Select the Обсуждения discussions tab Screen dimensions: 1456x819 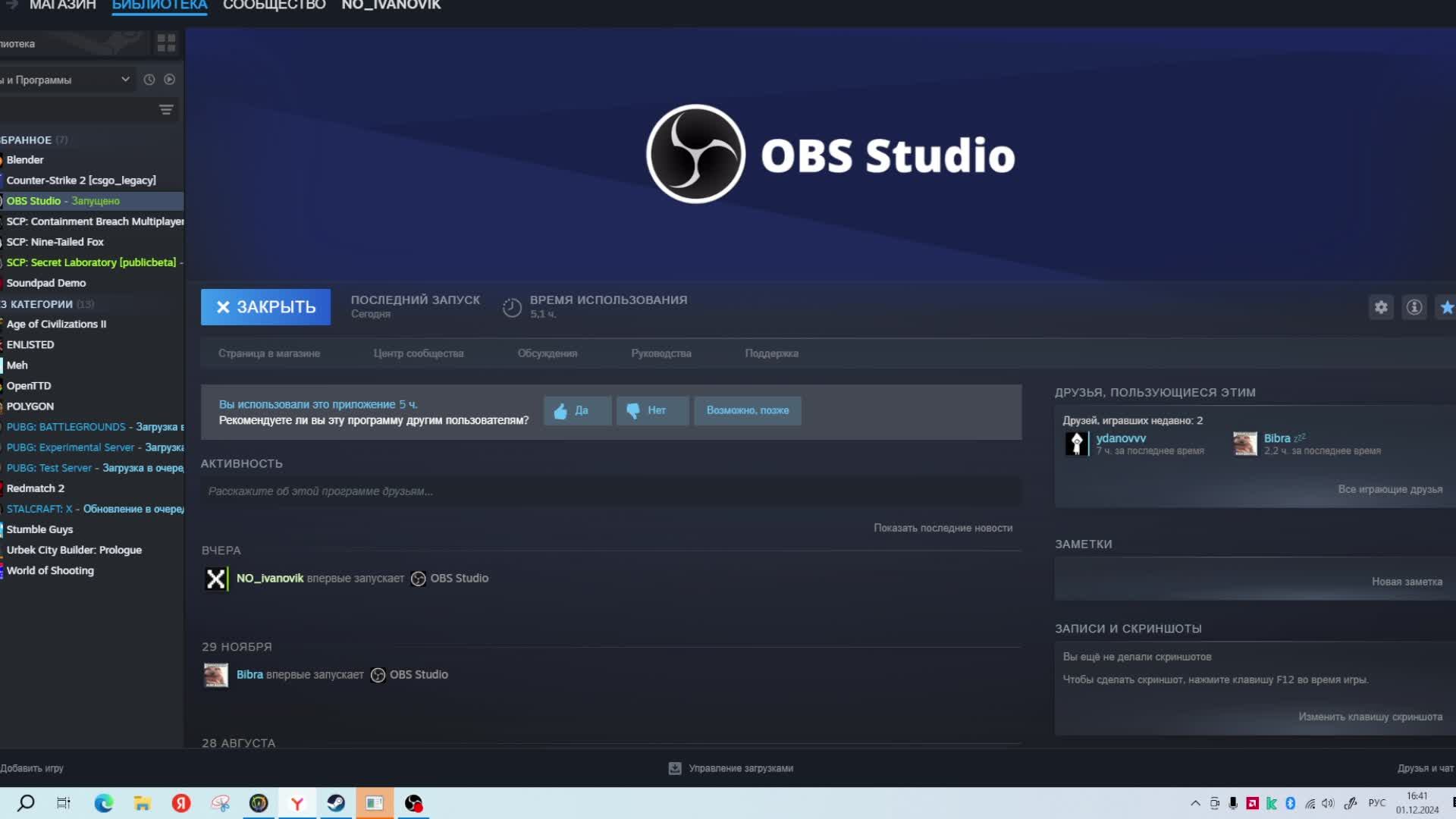pos(547,352)
